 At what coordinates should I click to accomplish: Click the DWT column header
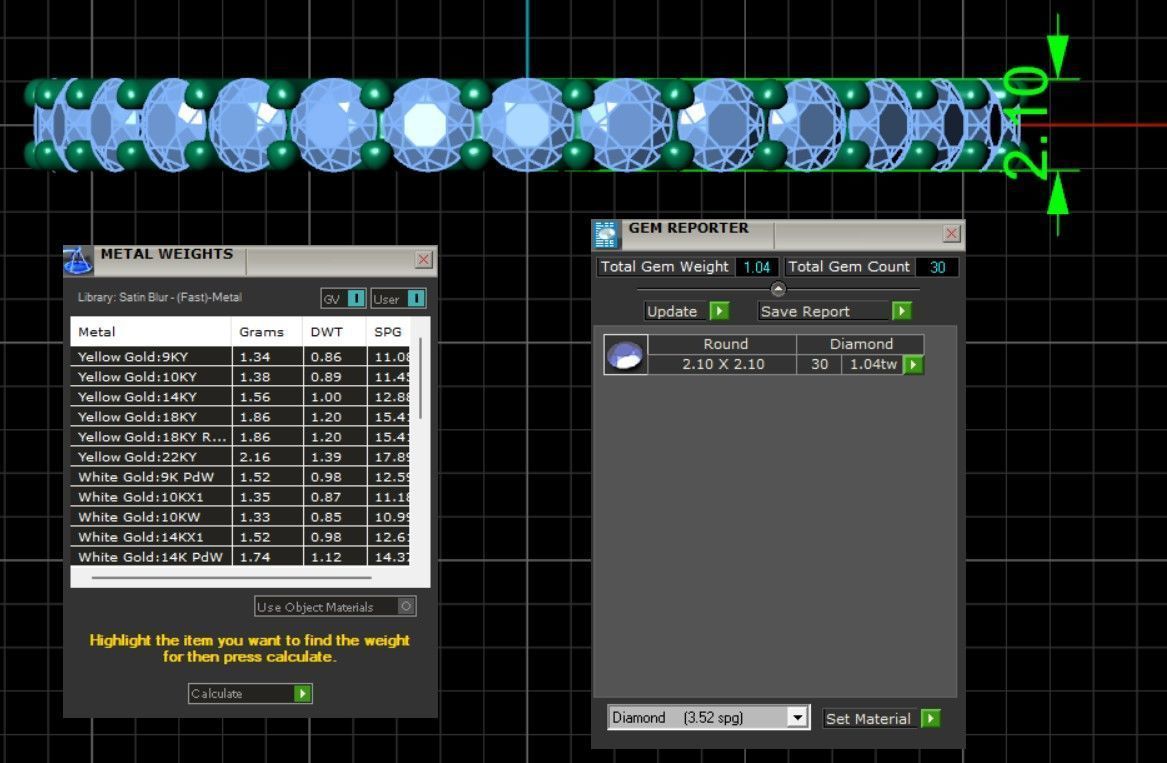tap(334, 332)
